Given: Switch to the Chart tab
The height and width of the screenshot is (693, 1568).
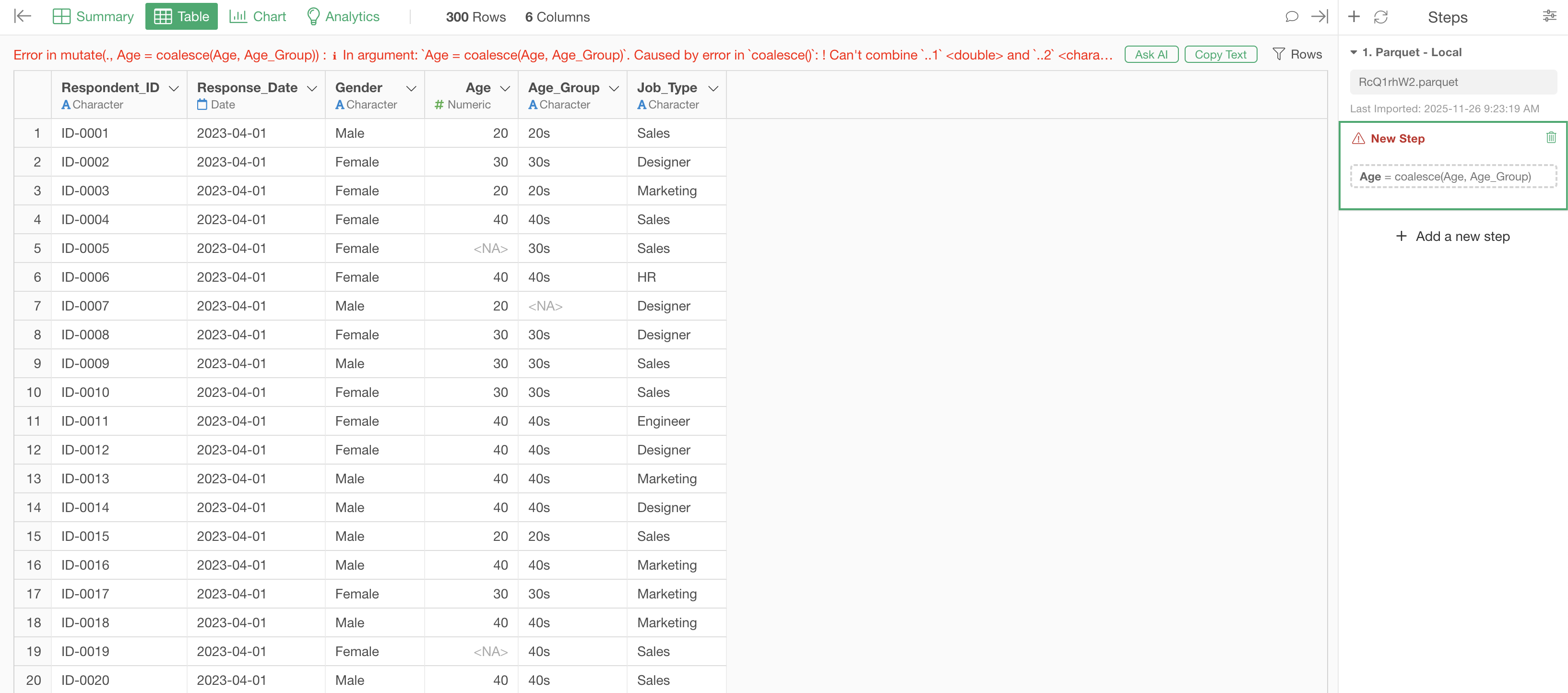Looking at the screenshot, I should point(258,16).
